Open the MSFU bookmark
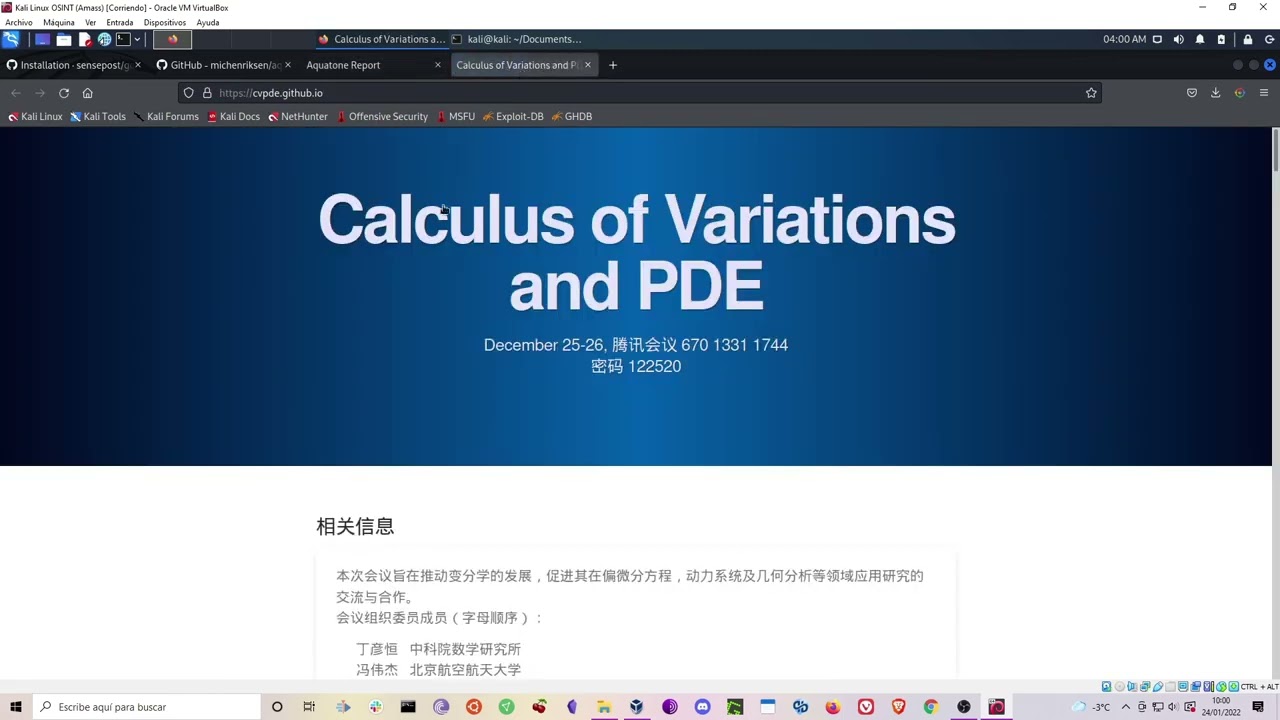This screenshot has height=720, width=1280. [x=456, y=117]
